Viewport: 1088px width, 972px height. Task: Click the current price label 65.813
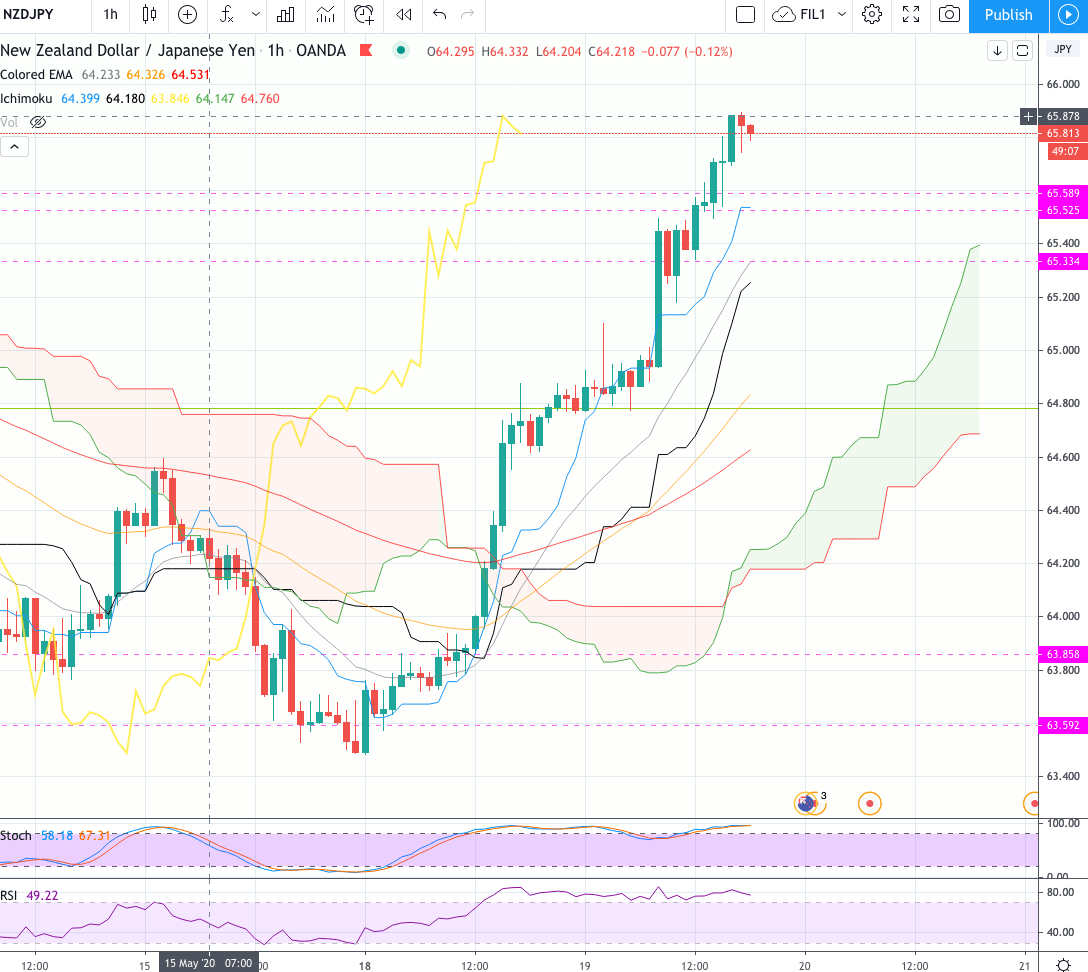(x=1063, y=133)
